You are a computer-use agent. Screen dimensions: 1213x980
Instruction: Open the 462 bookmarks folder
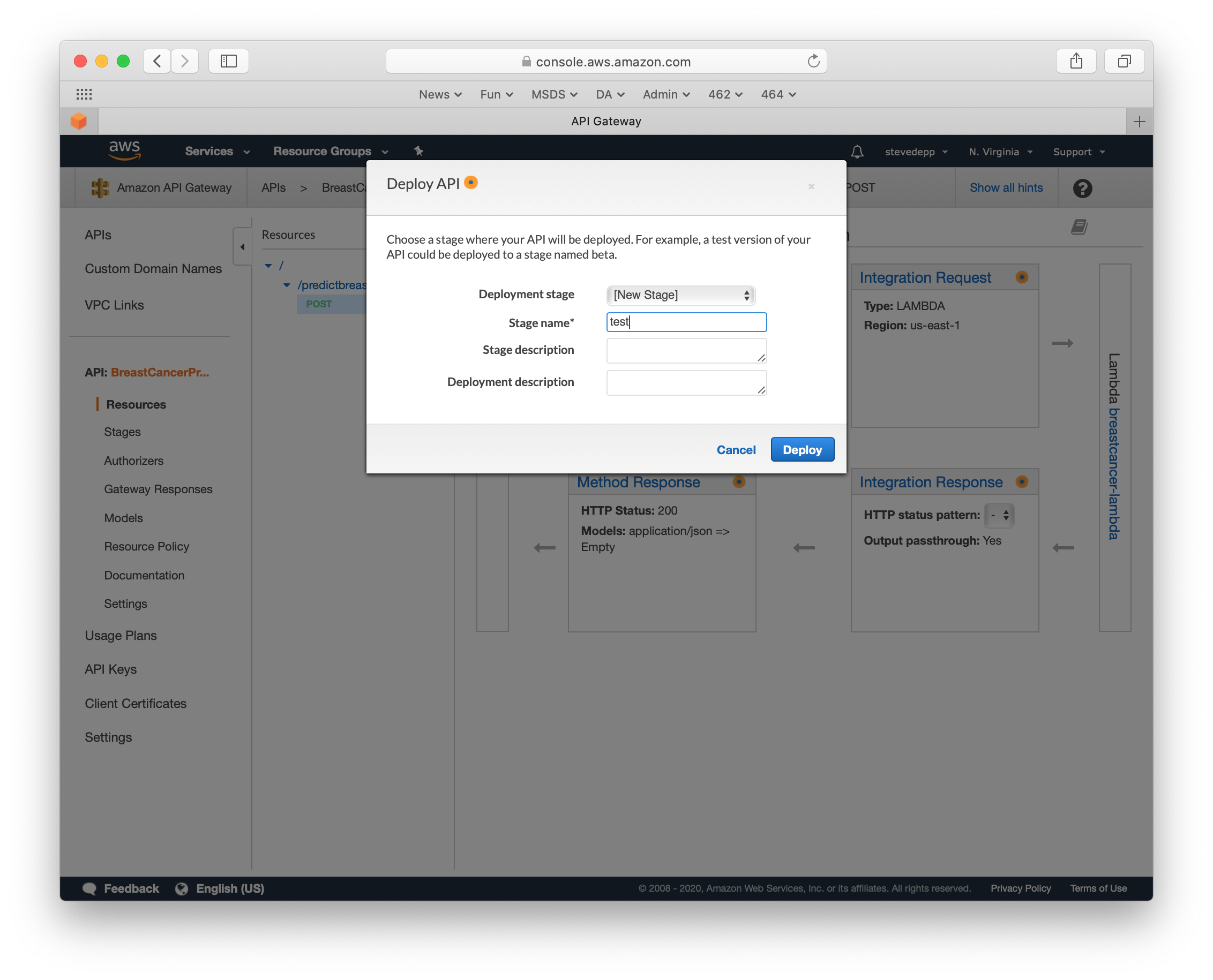(725, 94)
